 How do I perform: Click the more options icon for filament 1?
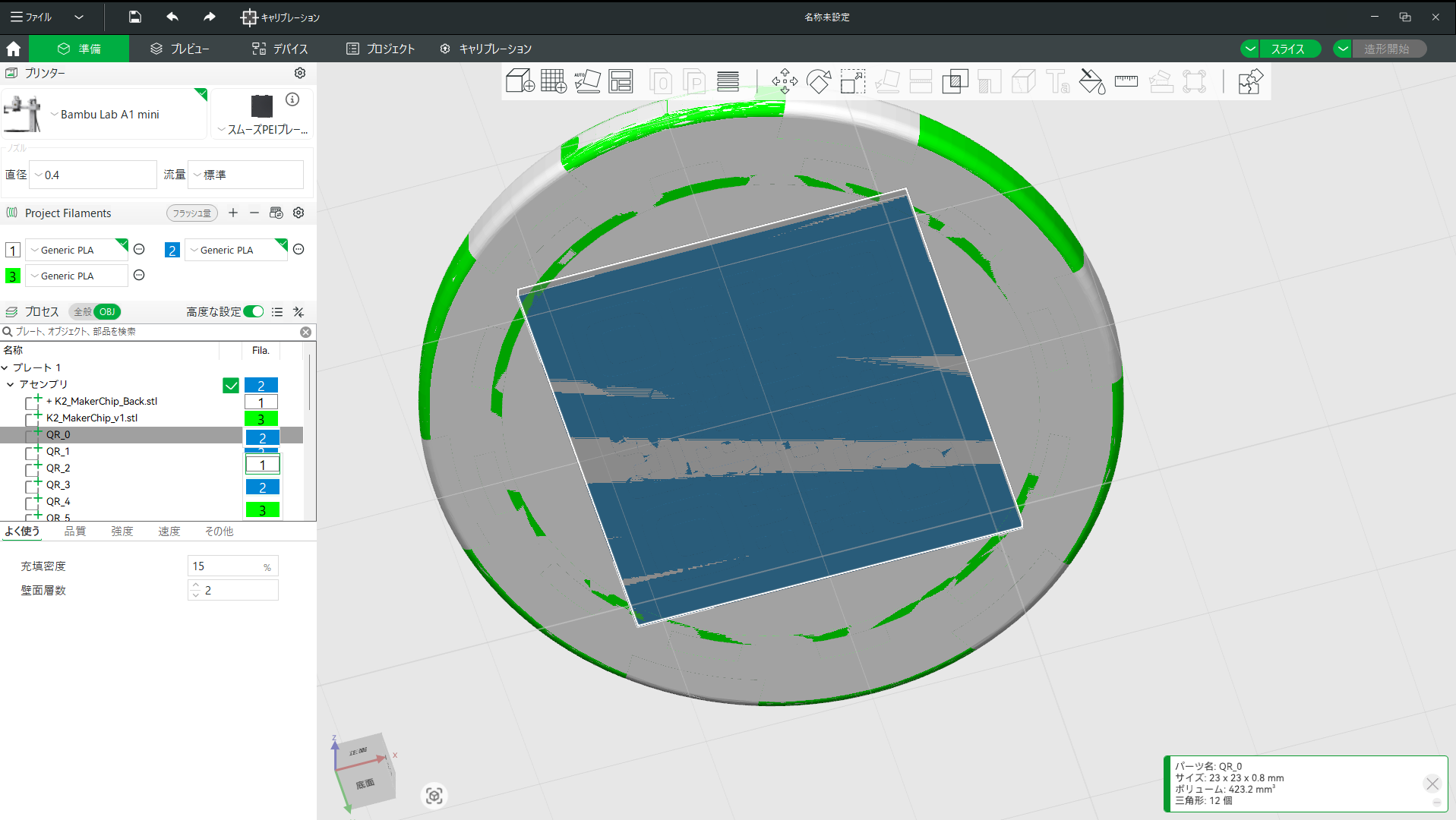[139, 249]
